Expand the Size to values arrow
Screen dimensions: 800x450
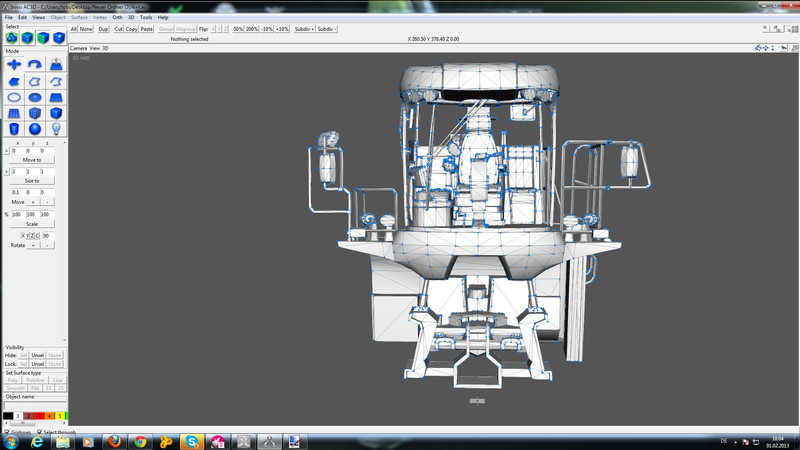[7, 172]
